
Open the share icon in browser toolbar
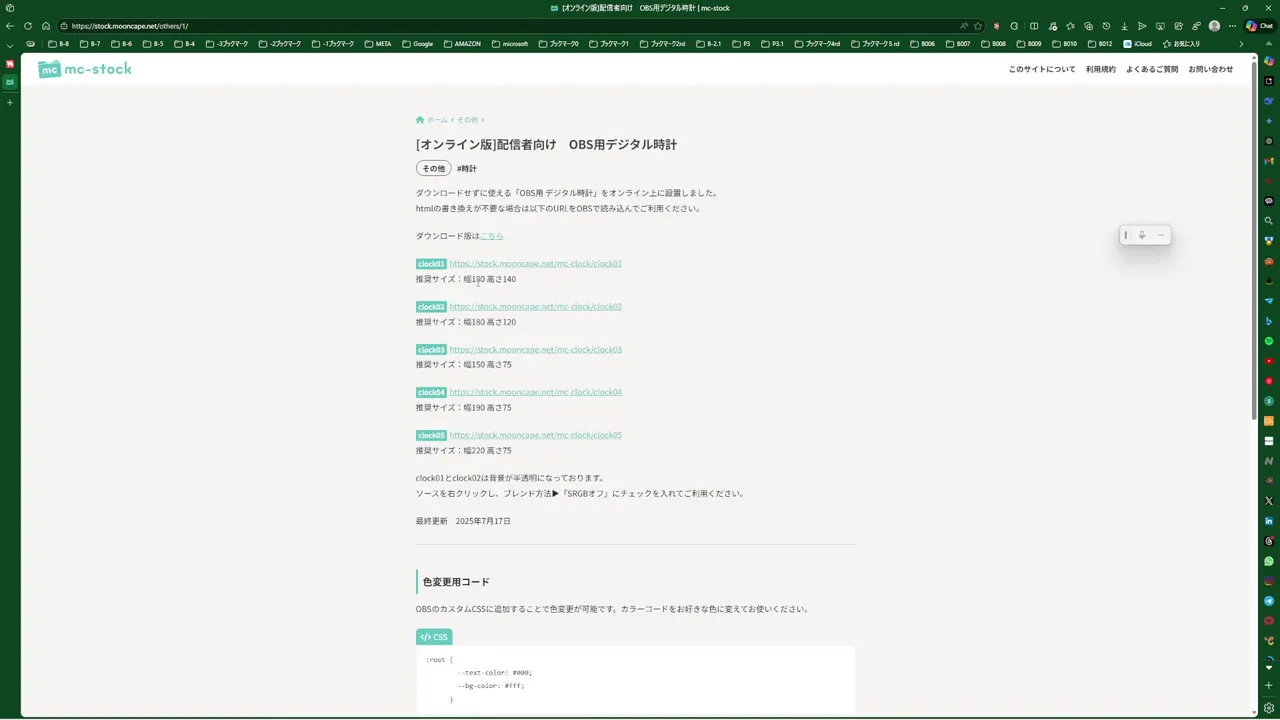coord(1178,26)
